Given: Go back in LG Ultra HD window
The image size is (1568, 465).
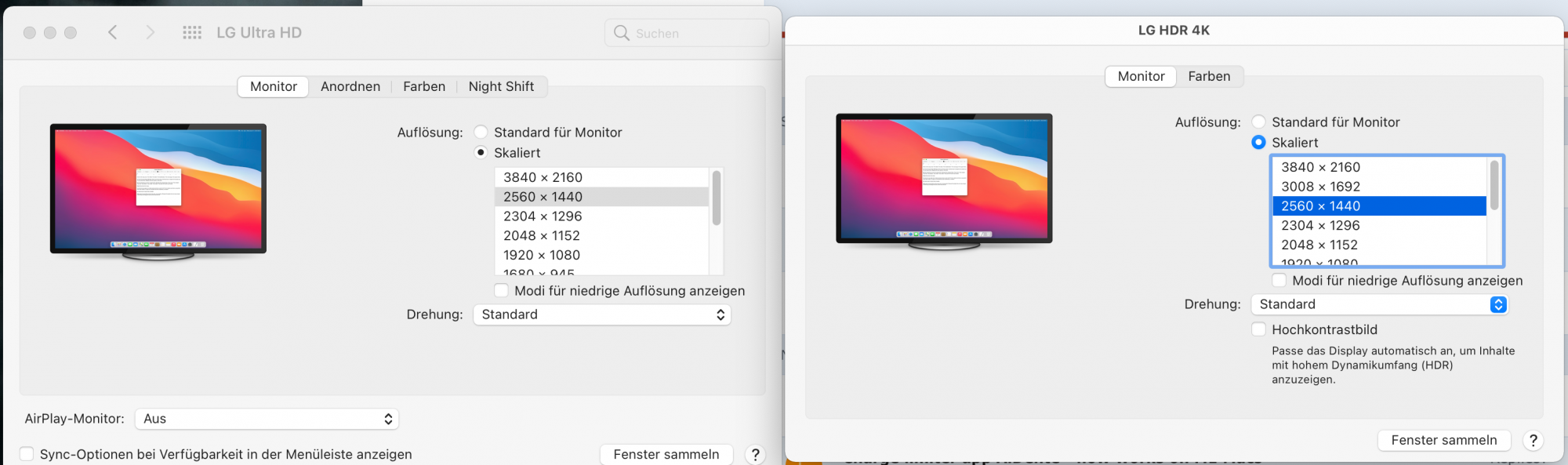Looking at the screenshot, I should coord(113,32).
